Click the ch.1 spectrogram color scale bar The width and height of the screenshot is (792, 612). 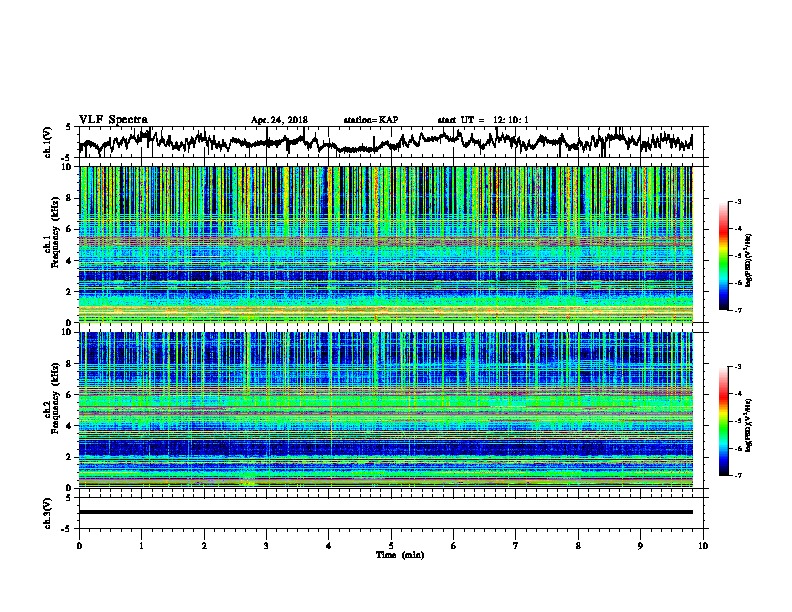click(x=723, y=256)
